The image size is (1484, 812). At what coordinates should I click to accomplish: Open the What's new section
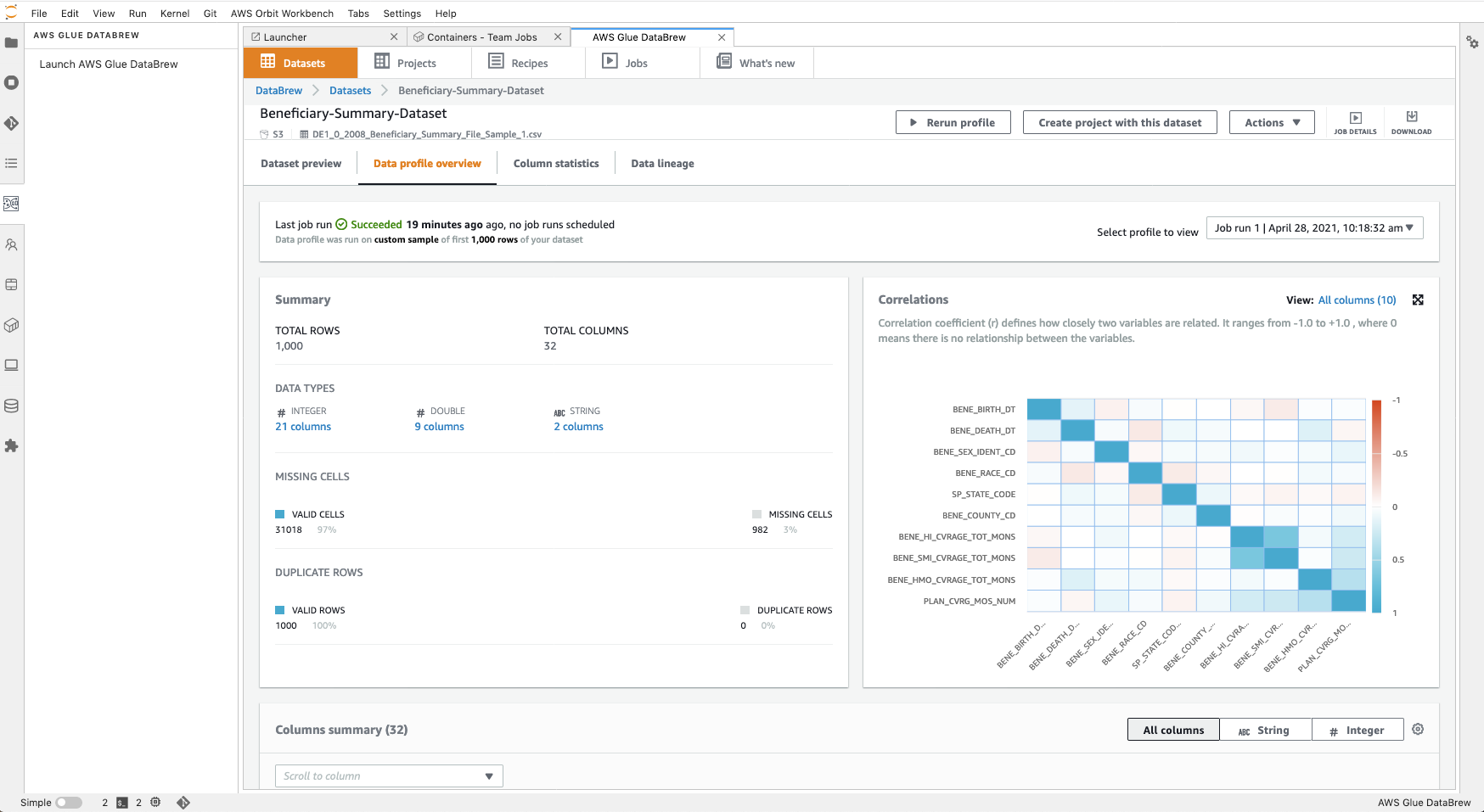pos(756,63)
